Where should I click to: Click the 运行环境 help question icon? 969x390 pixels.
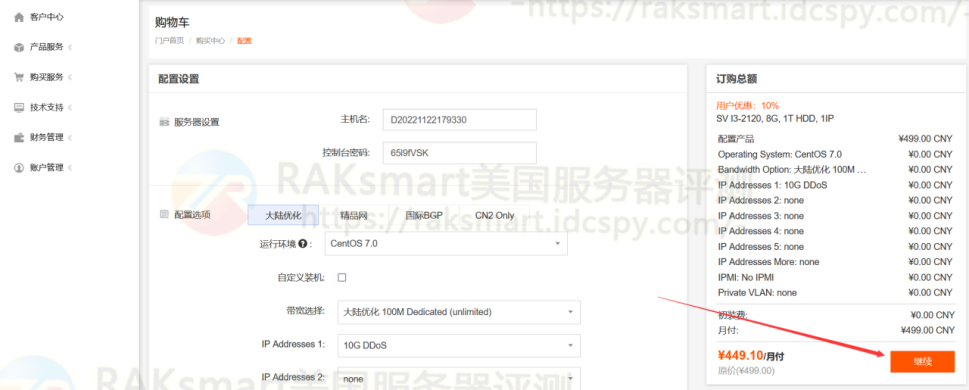coord(303,244)
